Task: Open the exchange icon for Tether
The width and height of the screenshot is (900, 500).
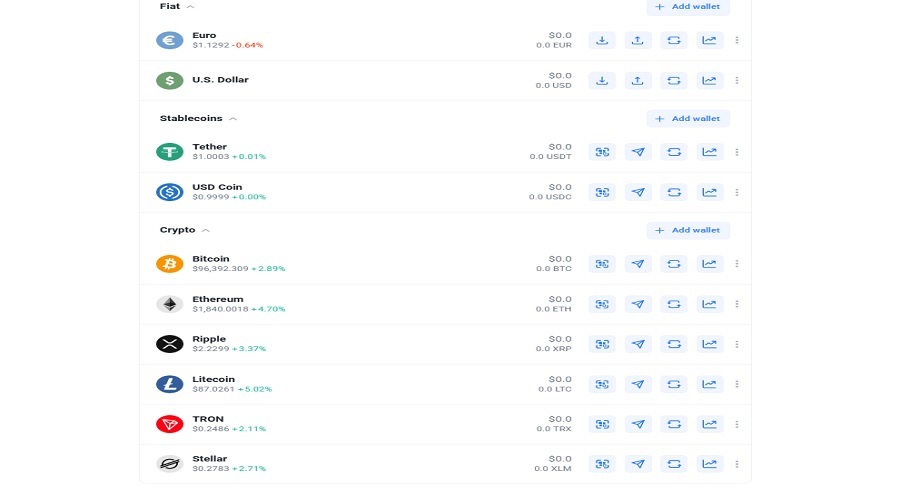Action: pyautogui.click(x=673, y=152)
